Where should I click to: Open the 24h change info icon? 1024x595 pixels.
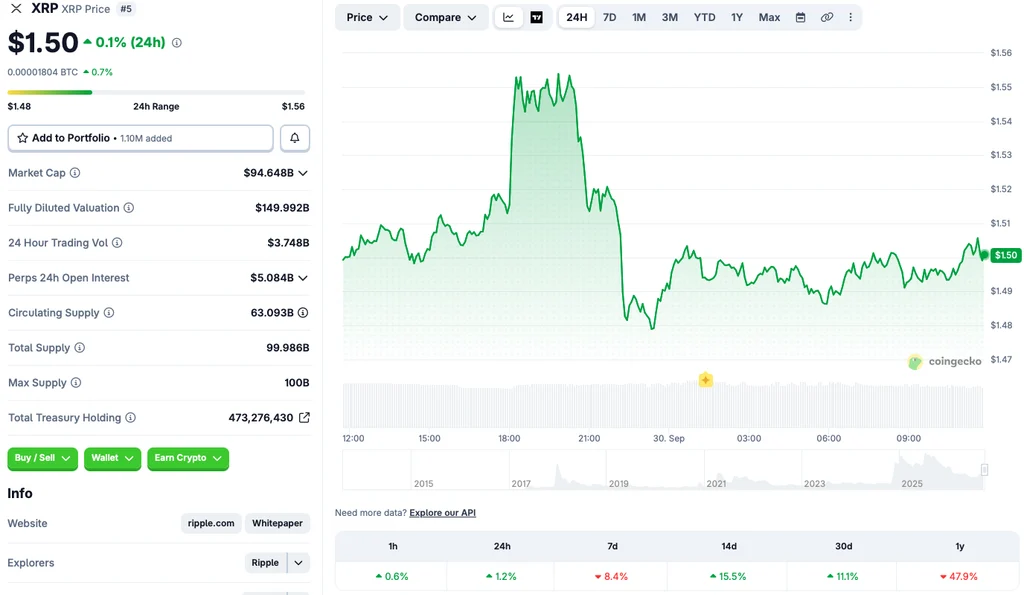[x=176, y=42]
